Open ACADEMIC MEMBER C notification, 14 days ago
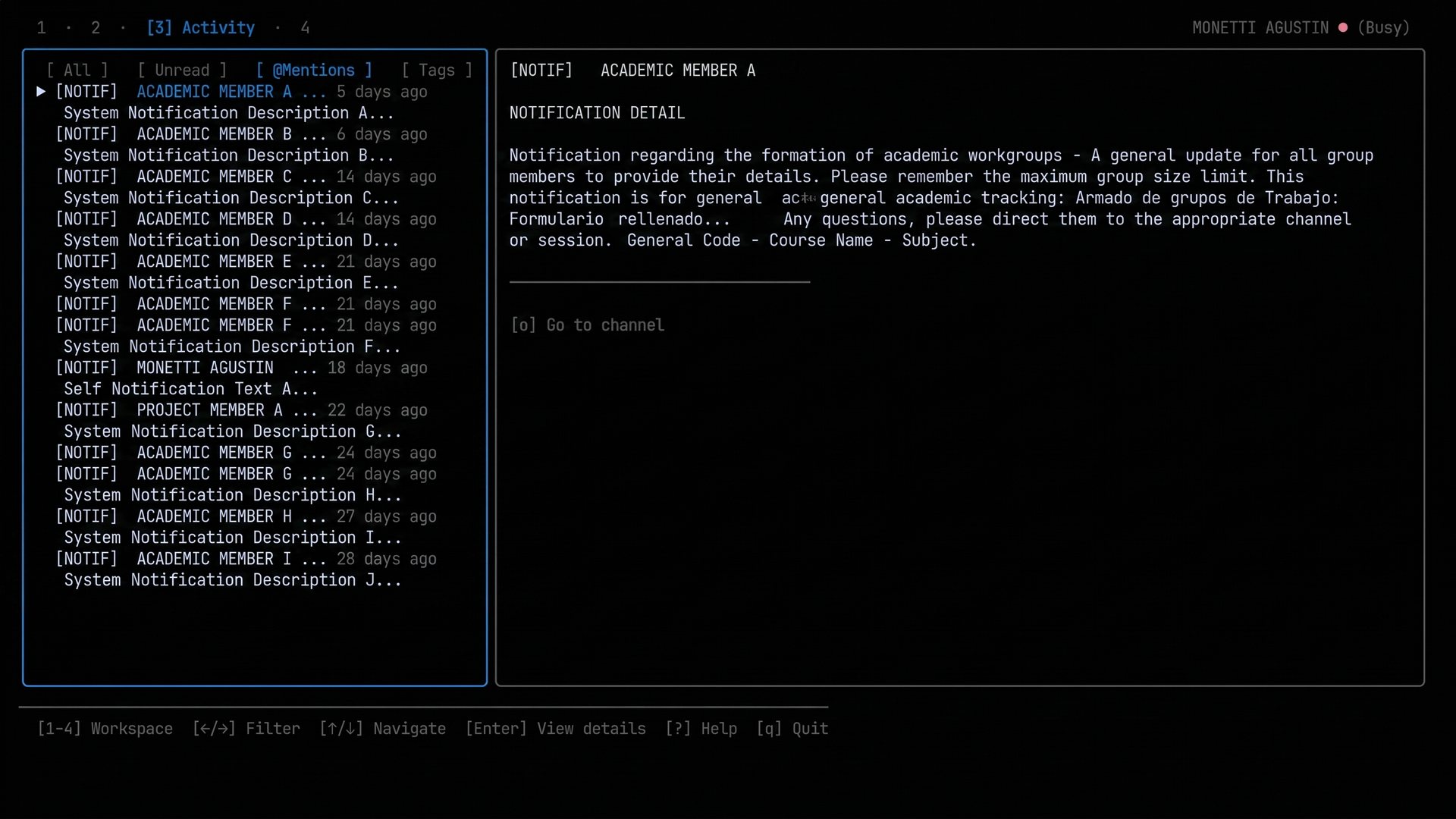1456x819 pixels. (x=246, y=177)
